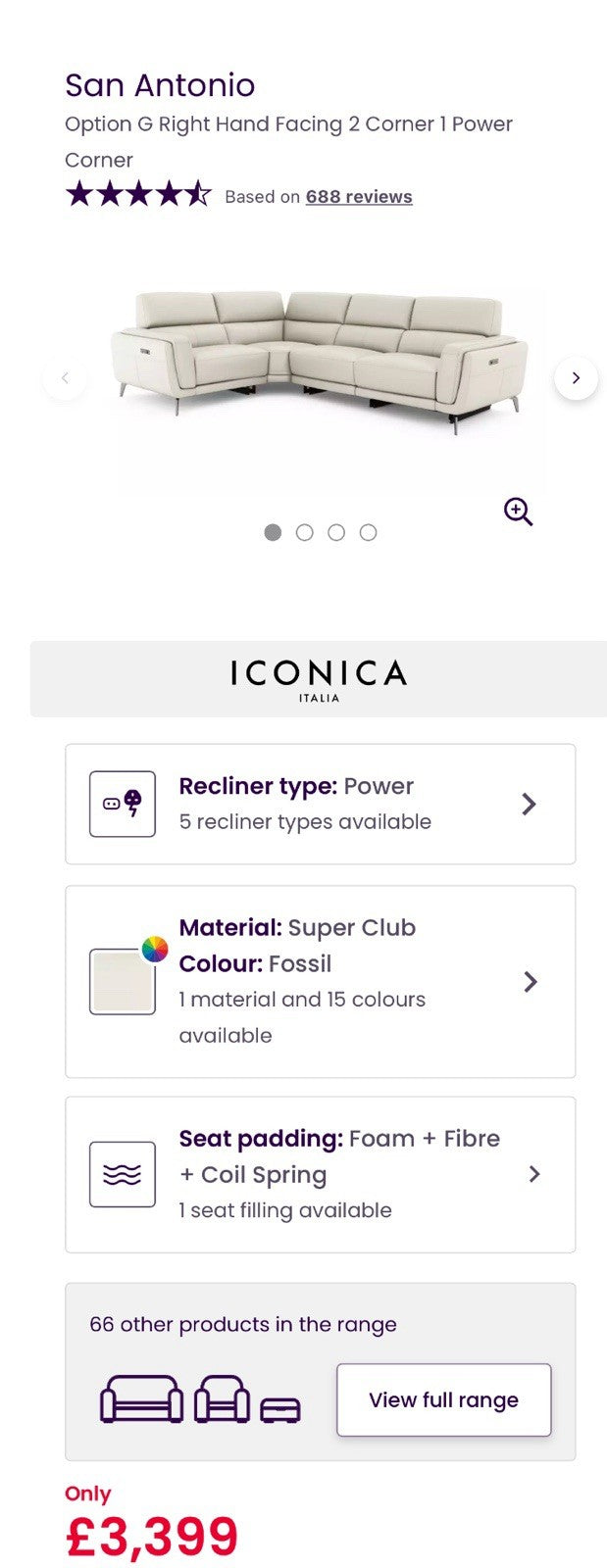Screen dimensions: 607x1568
Task: Select the second image carousel dot
Action: point(304,532)
